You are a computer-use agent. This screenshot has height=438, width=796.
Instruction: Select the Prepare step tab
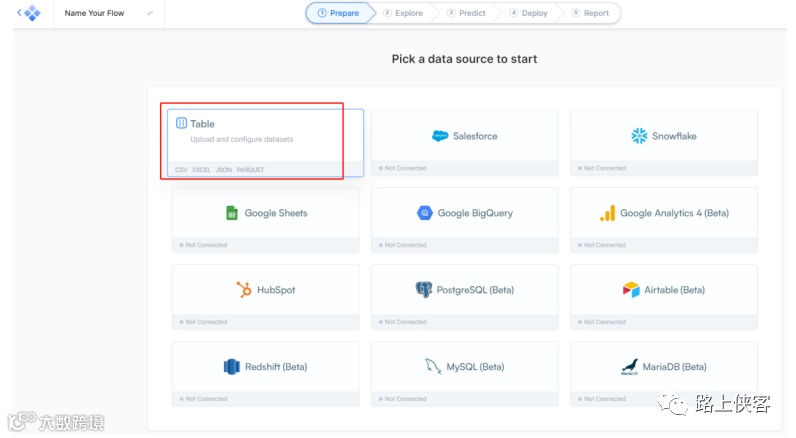point(339,13)
